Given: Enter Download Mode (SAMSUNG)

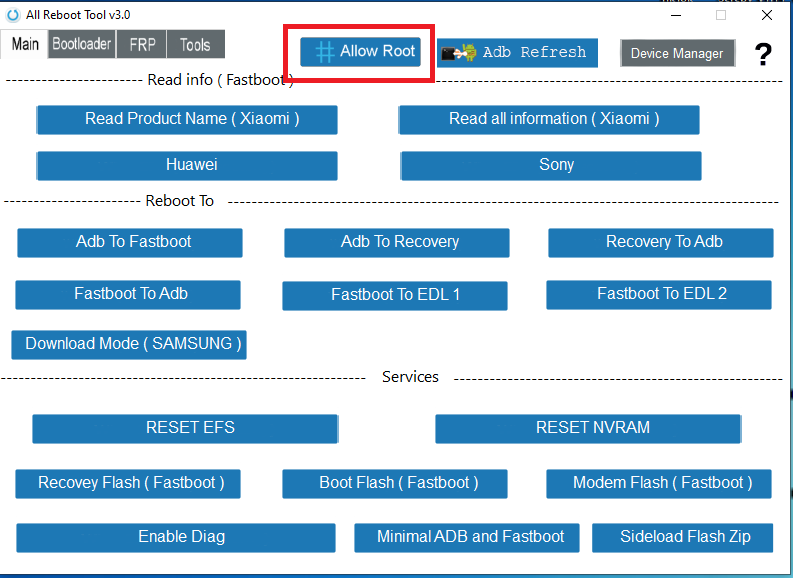Looking at the screenshot, I should (x=129, y=344).
